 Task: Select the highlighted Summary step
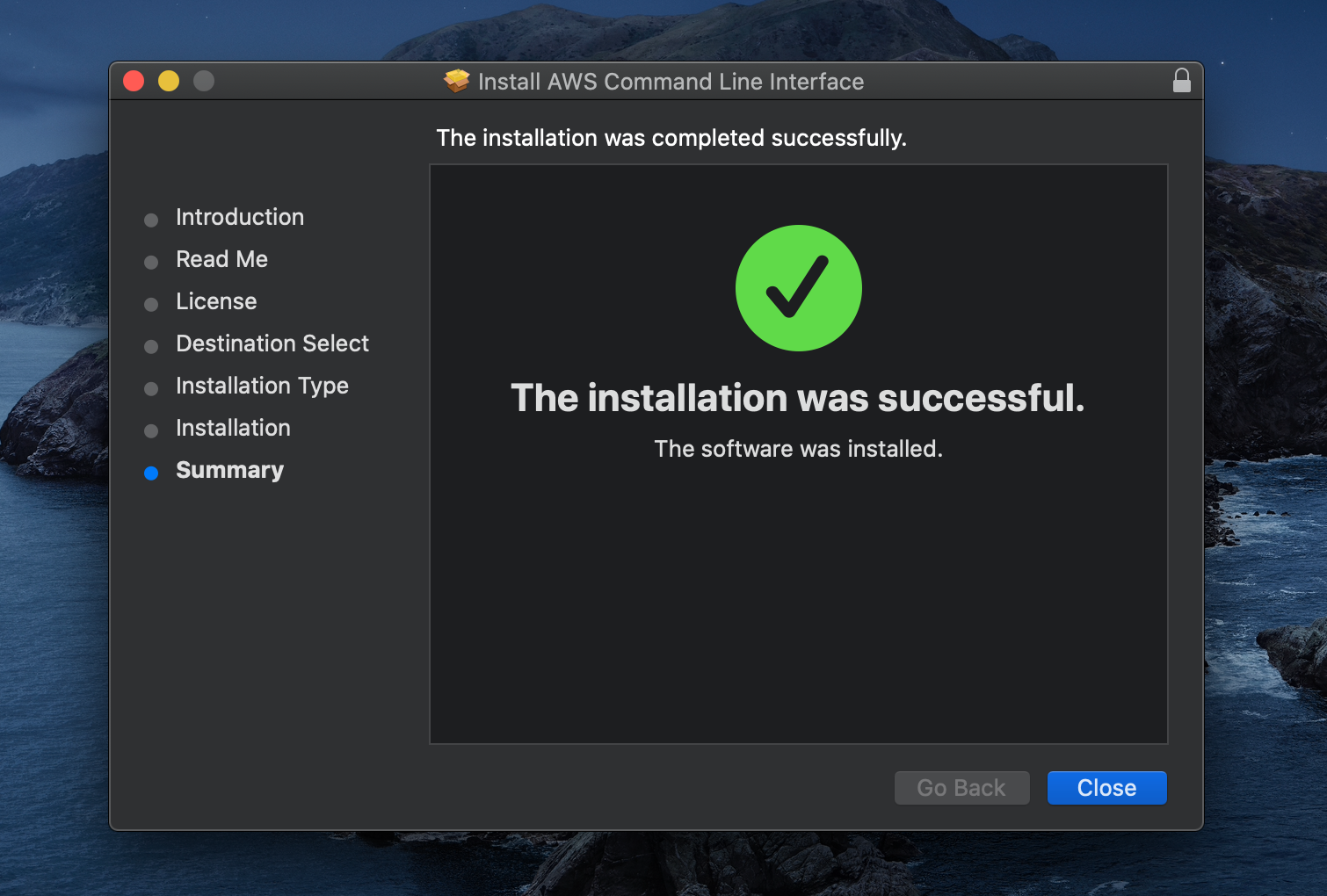[229, 470]
